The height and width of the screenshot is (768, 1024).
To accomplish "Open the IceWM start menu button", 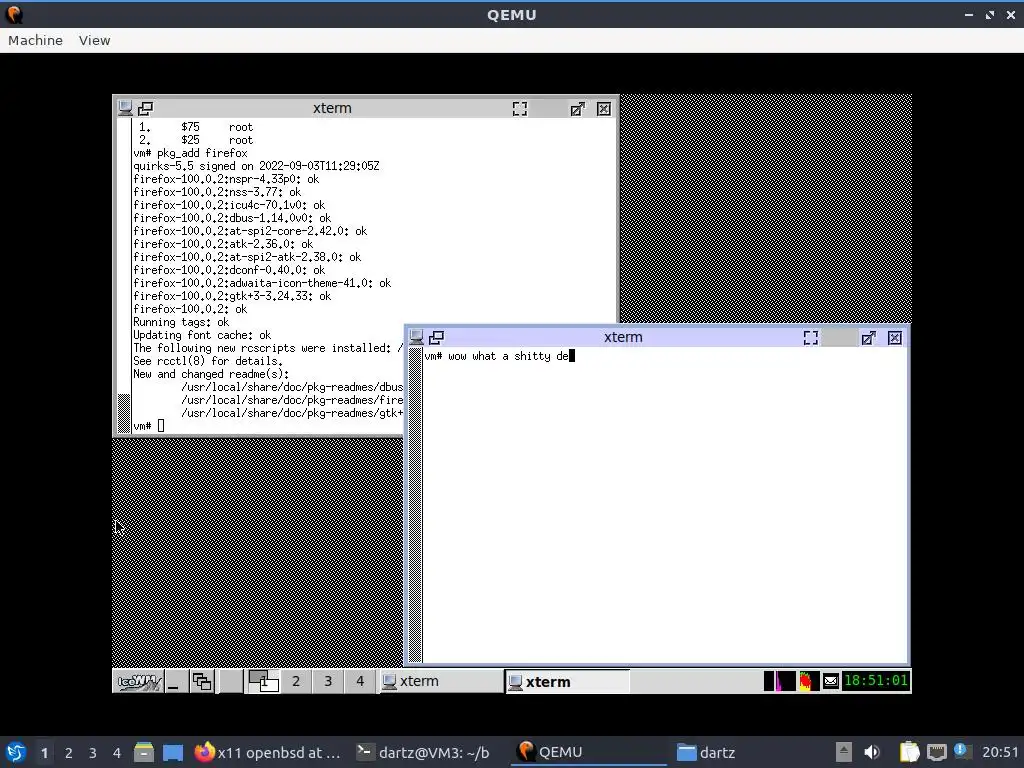I will point(138,682).
